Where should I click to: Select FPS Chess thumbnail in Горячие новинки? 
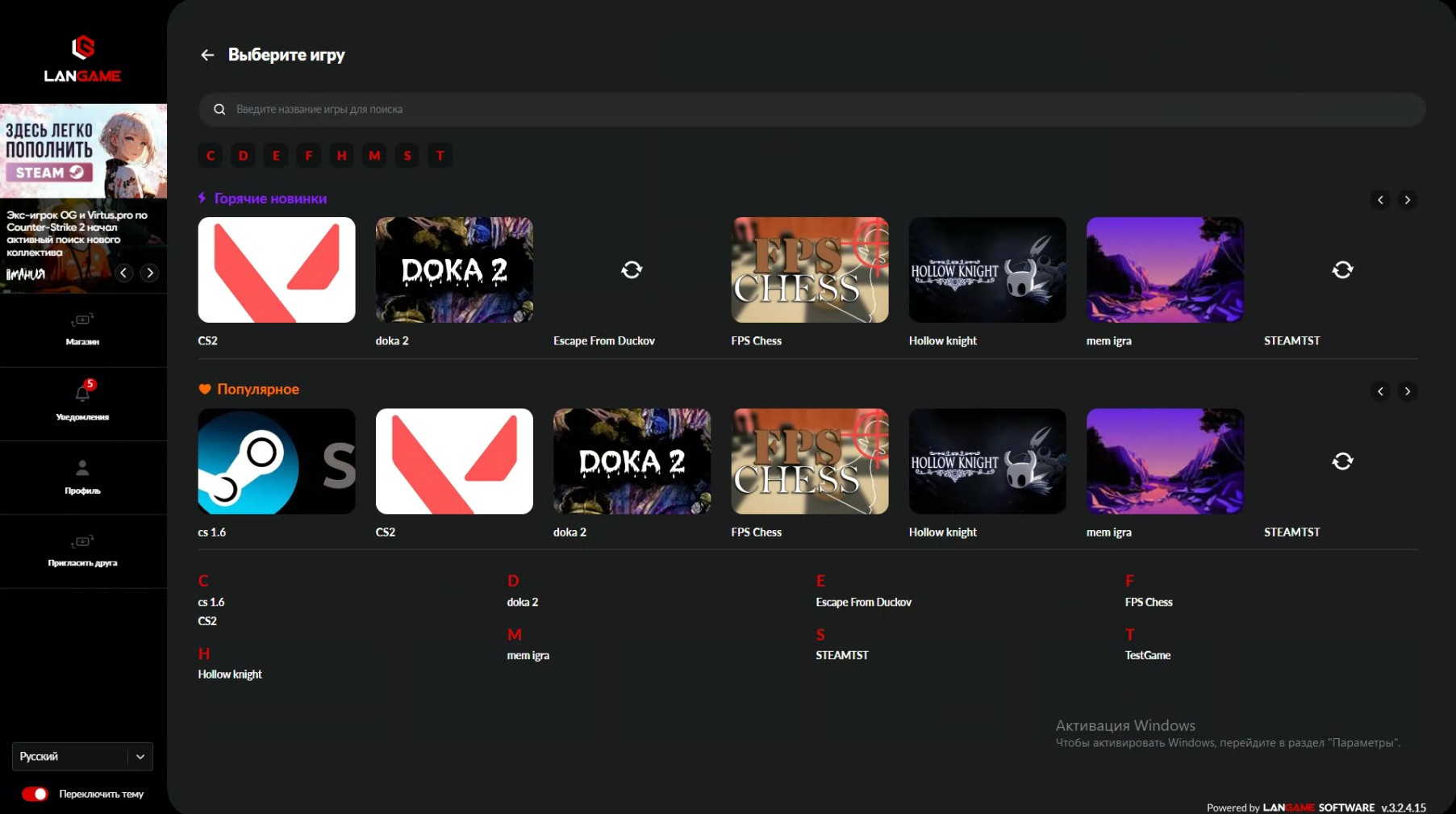coord(810,269)
